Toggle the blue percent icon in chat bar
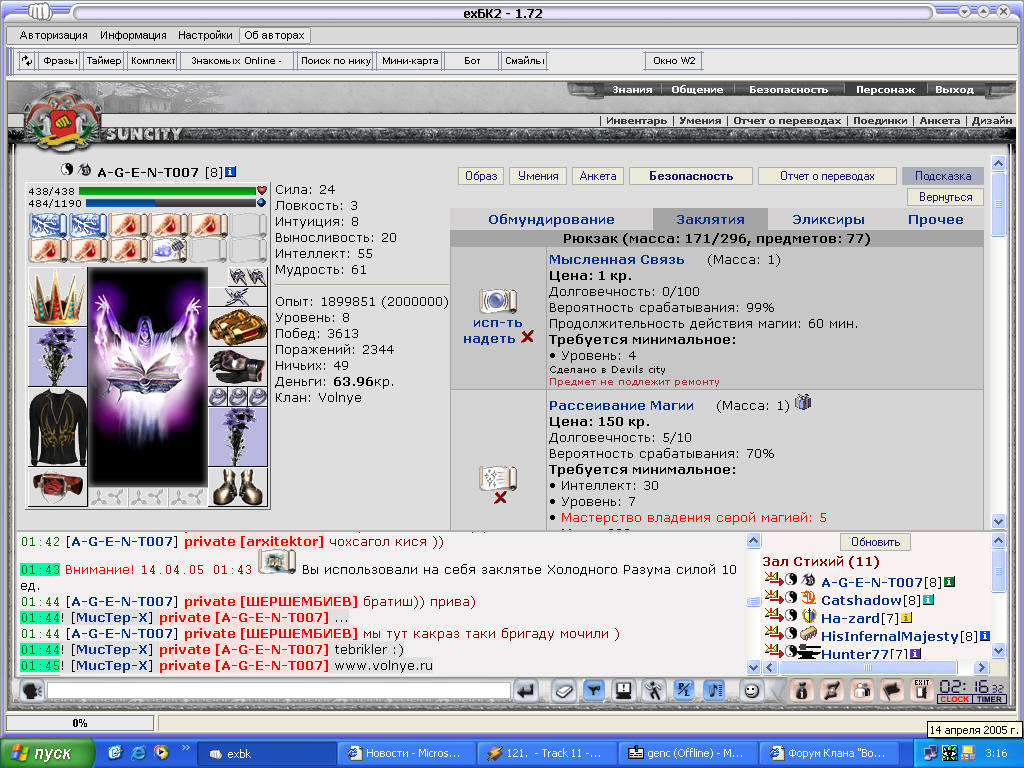 (x=684, y=690)
